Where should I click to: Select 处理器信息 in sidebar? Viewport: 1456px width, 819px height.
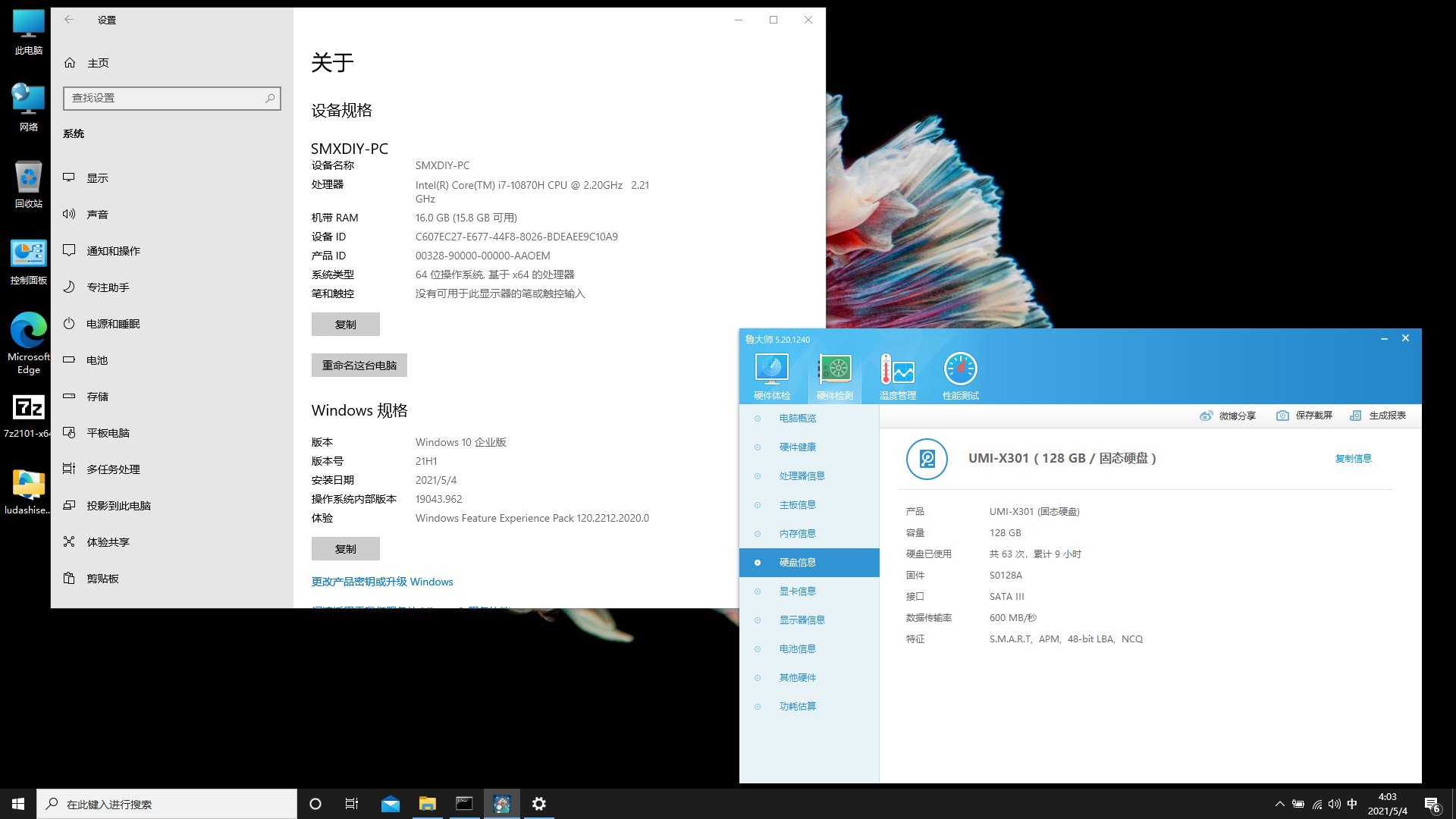tap(809, 476)
